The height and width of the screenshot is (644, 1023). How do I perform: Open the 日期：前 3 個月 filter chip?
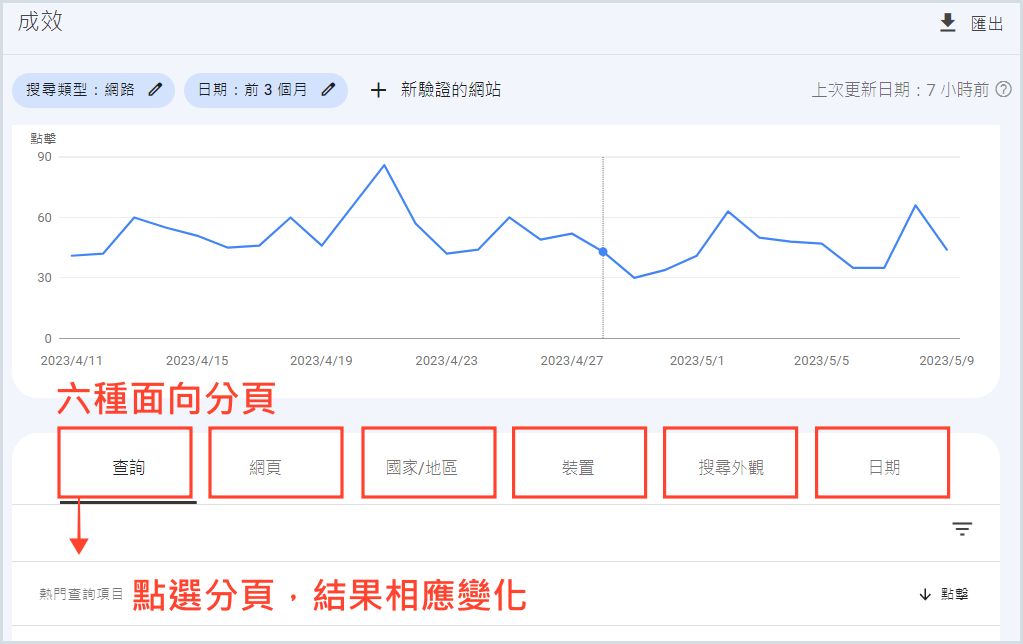coord(253,90)
